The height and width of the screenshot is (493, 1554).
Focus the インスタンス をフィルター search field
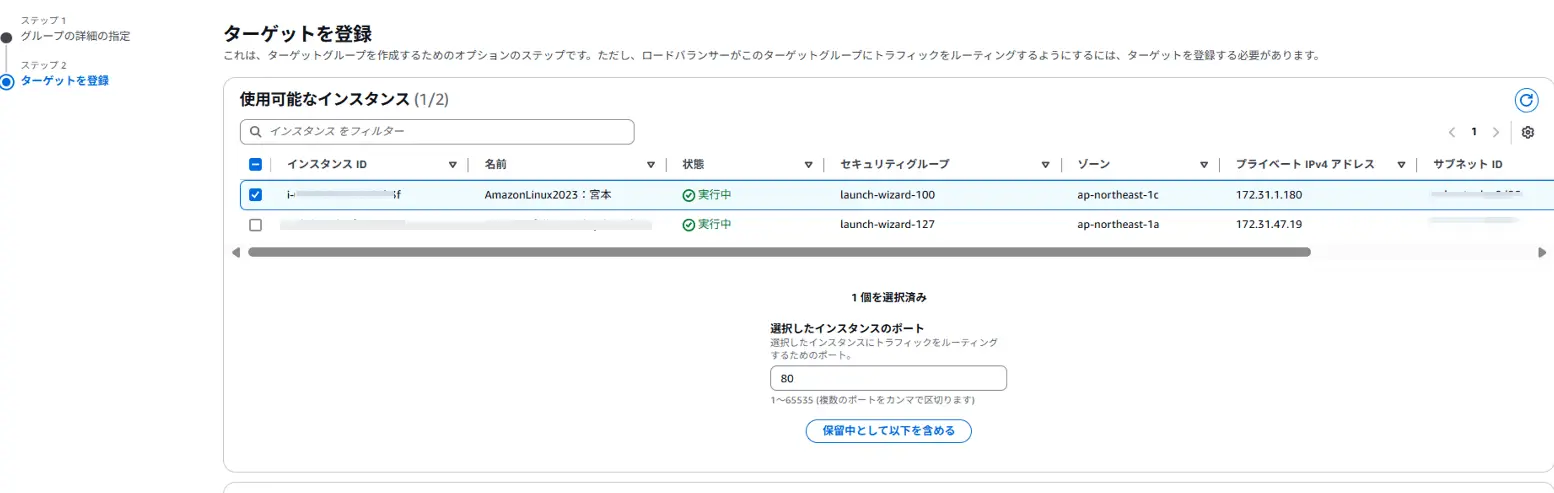[x=437, y=132]
